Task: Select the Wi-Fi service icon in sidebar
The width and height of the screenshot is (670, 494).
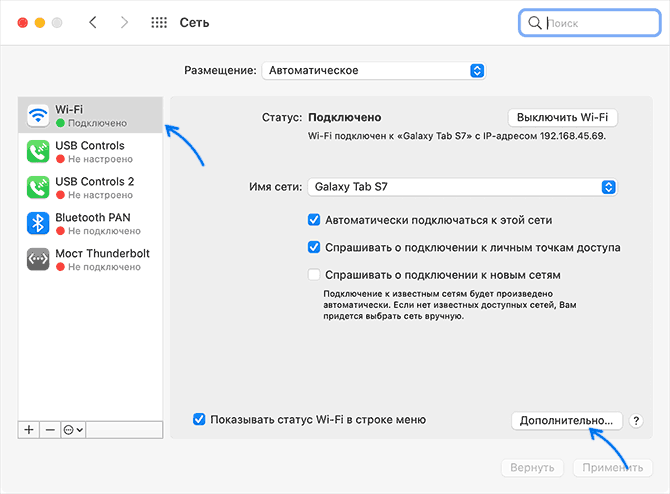Action: (x=38, y=115)
